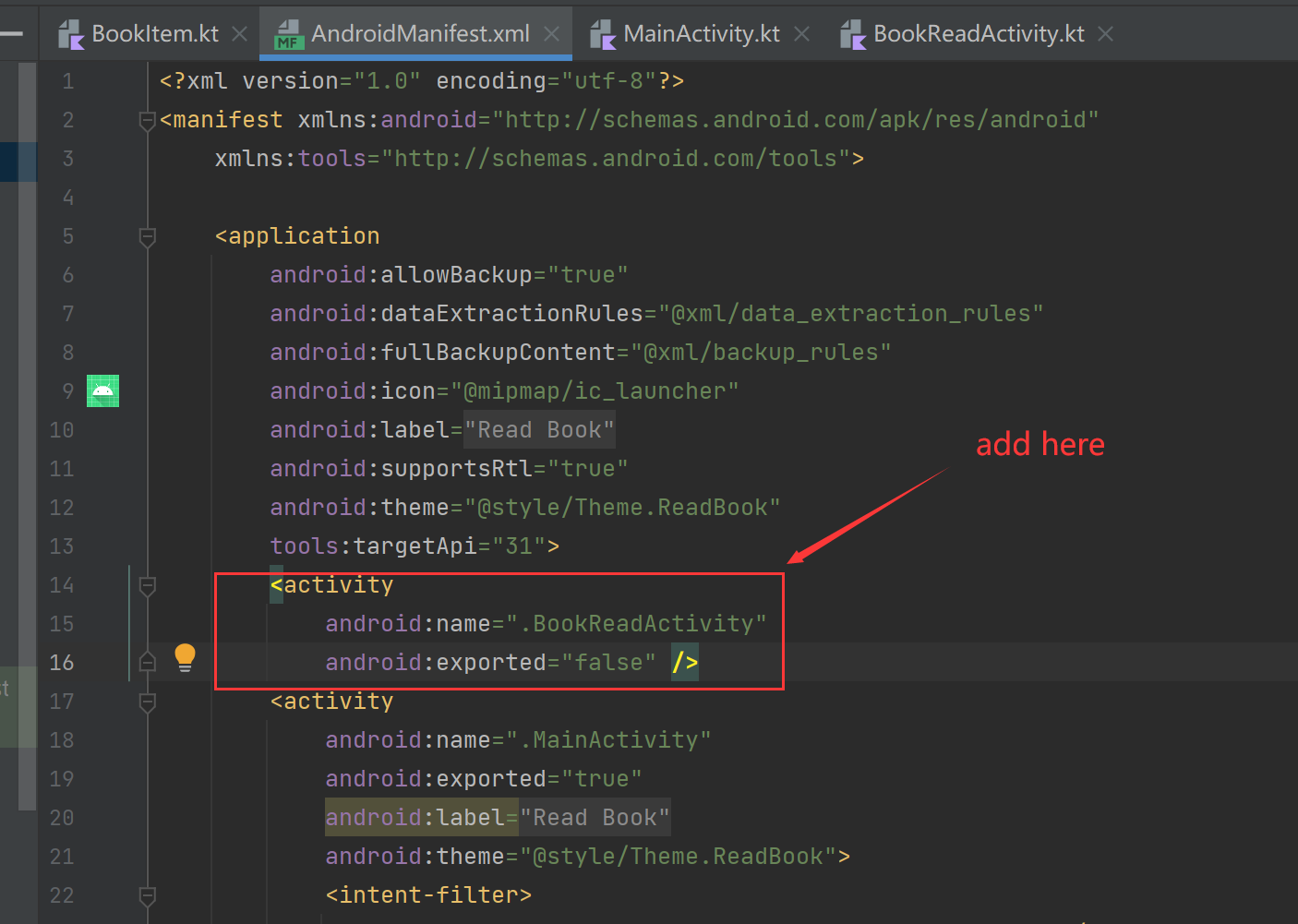The image size is (1298, 924).
Task: Click android:exported="true" on line 19
Action: click(x=484, y=779)
